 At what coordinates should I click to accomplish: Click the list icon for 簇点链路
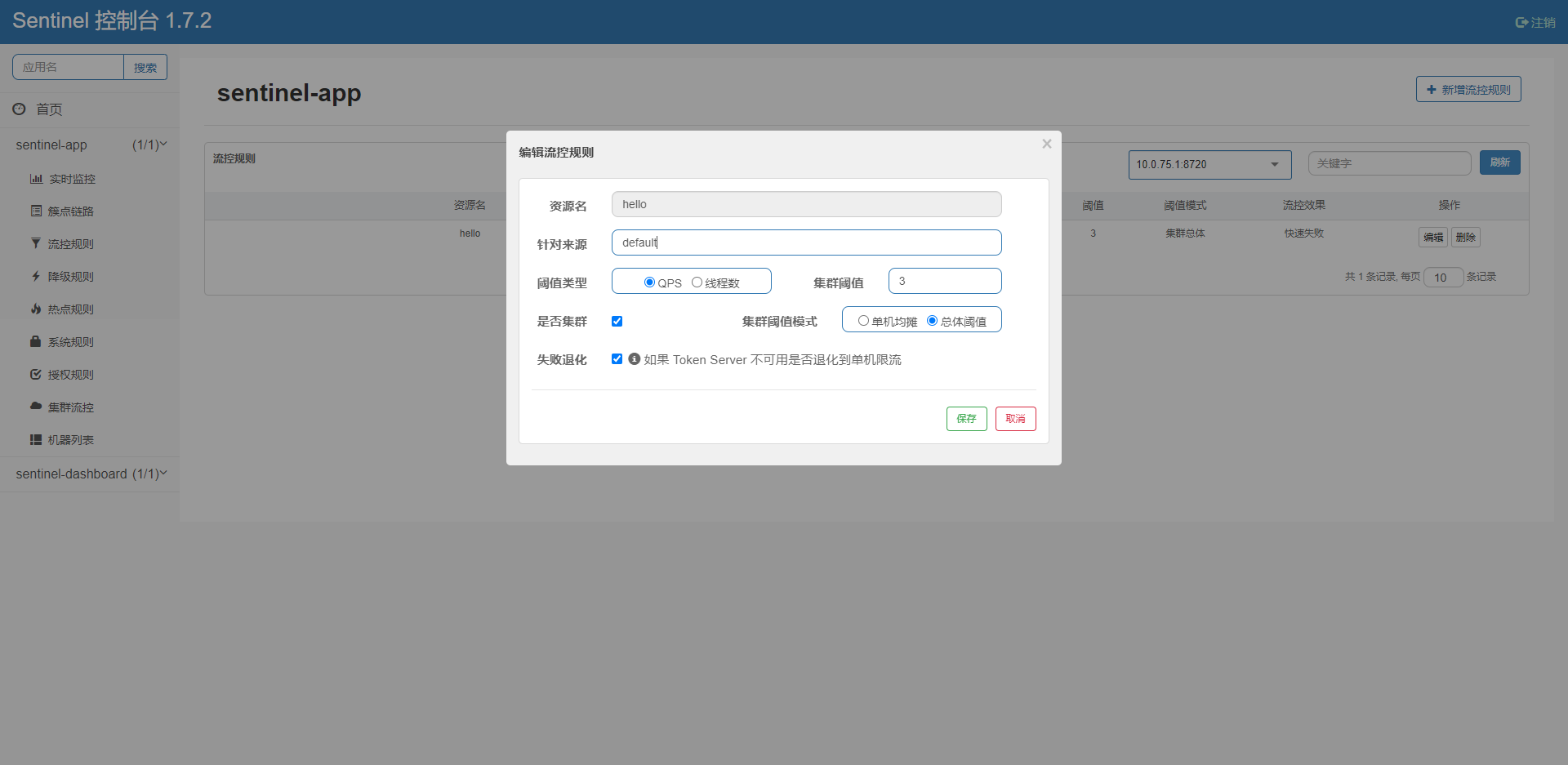tap(36, 211)
